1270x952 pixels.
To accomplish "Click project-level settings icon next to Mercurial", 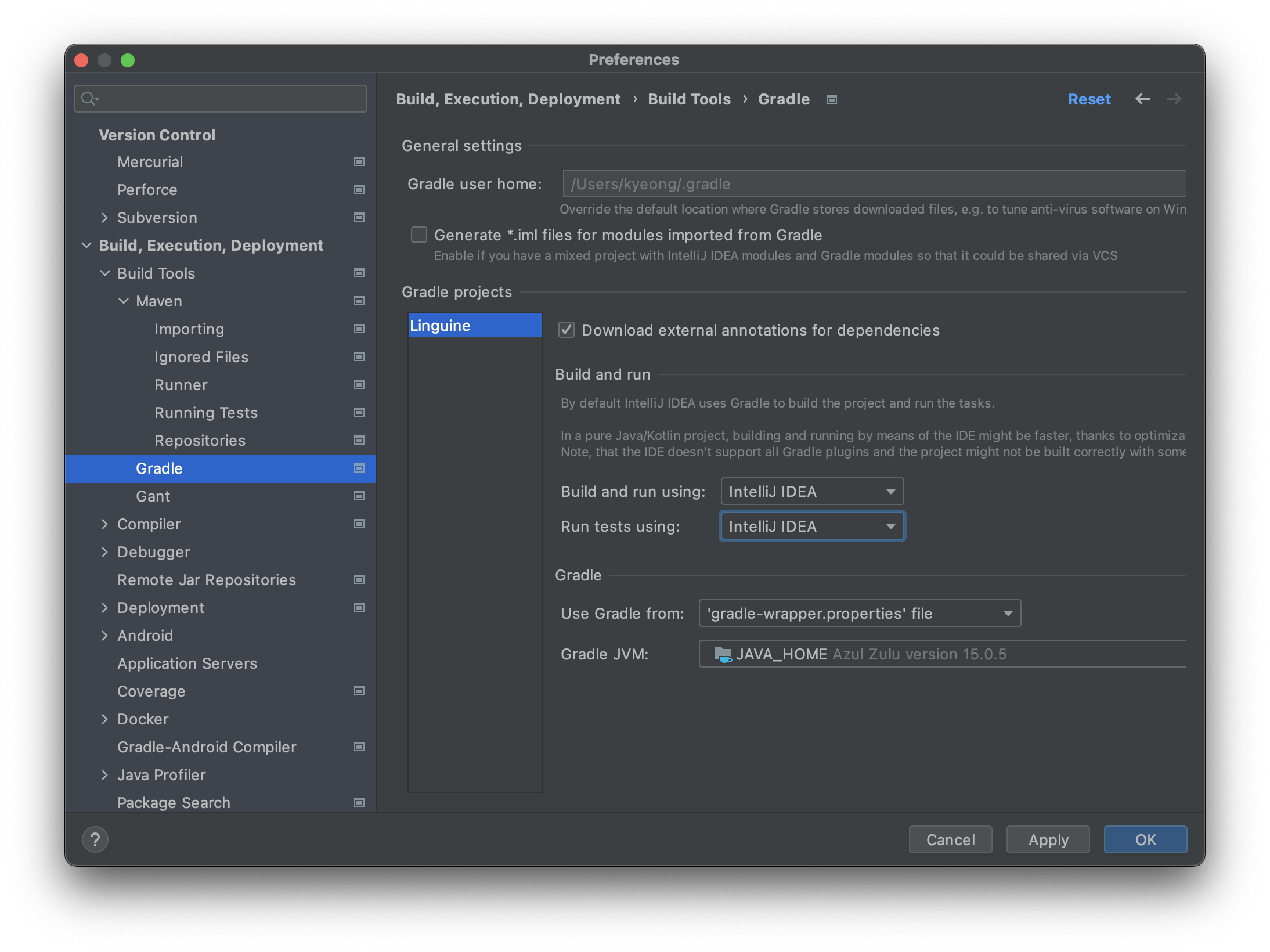I will click(359, 162).
